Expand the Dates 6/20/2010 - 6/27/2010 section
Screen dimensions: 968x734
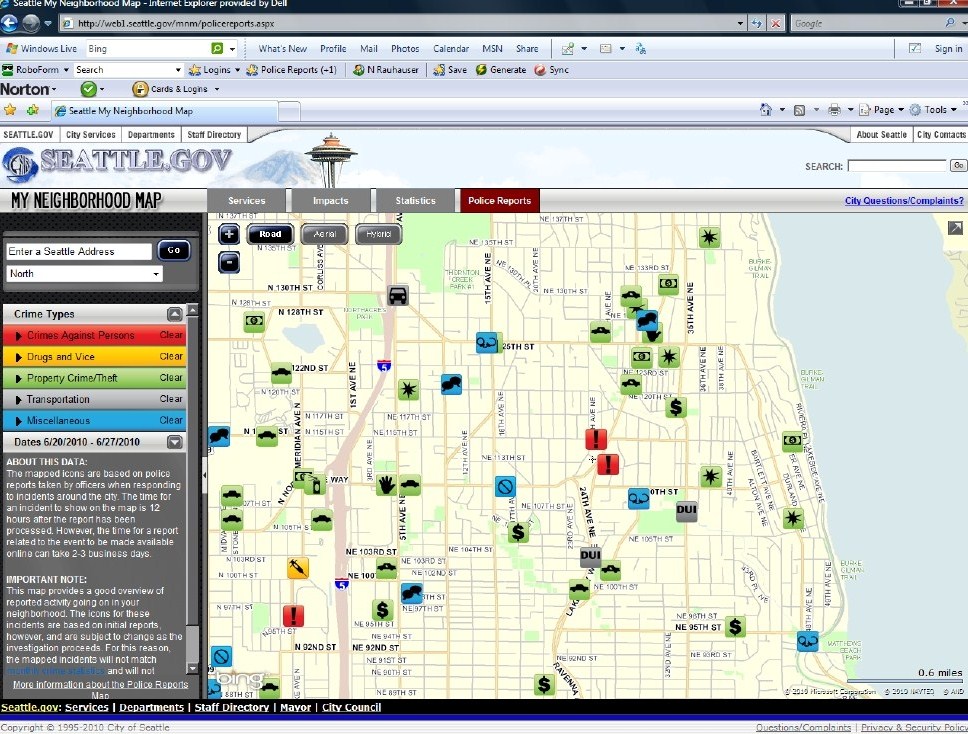click(x=175, y=442)
